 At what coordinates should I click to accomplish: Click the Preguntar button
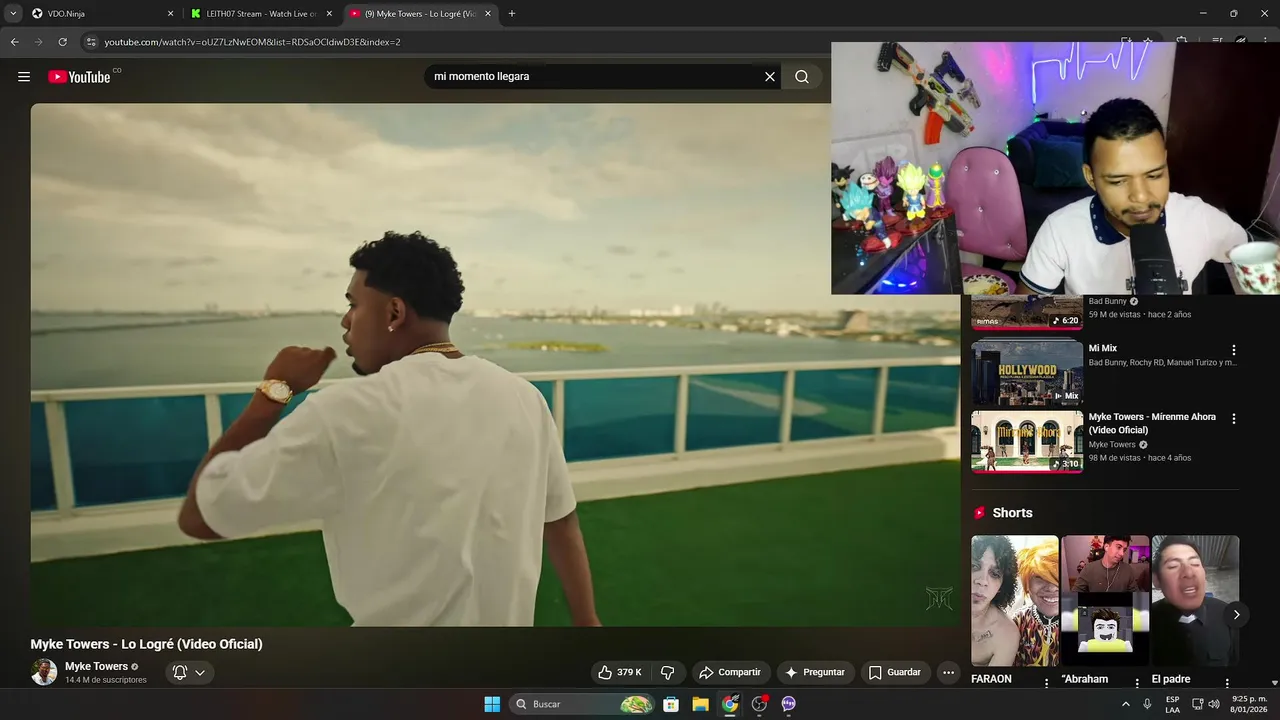click(814, 672)
